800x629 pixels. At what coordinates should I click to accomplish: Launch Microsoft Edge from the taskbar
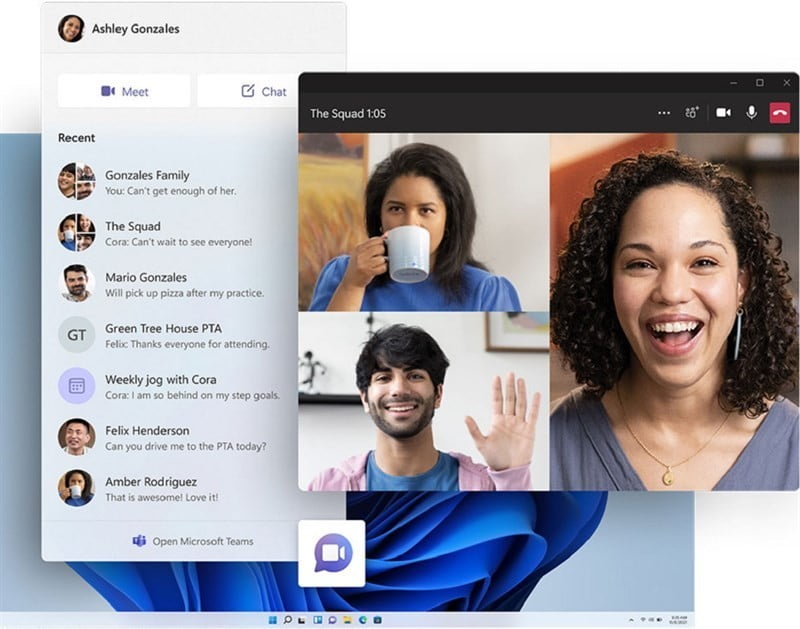click(362, 619)
